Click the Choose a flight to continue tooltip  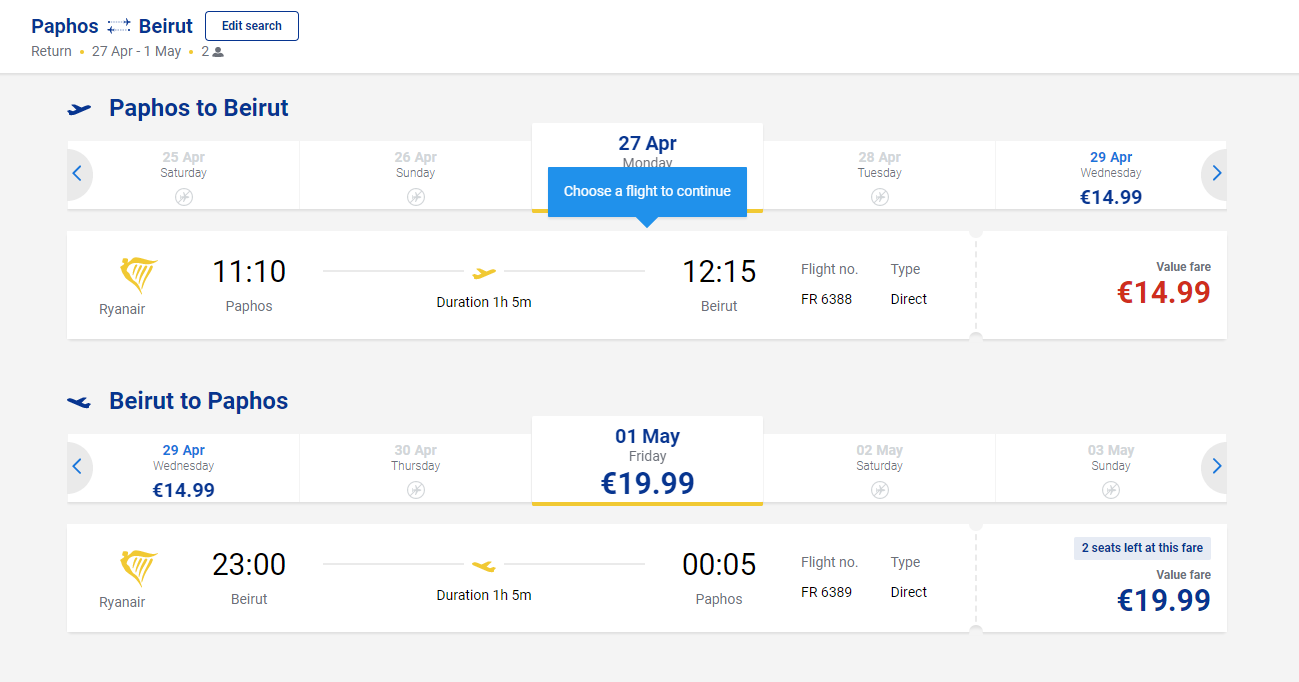(x=647, y=191)
